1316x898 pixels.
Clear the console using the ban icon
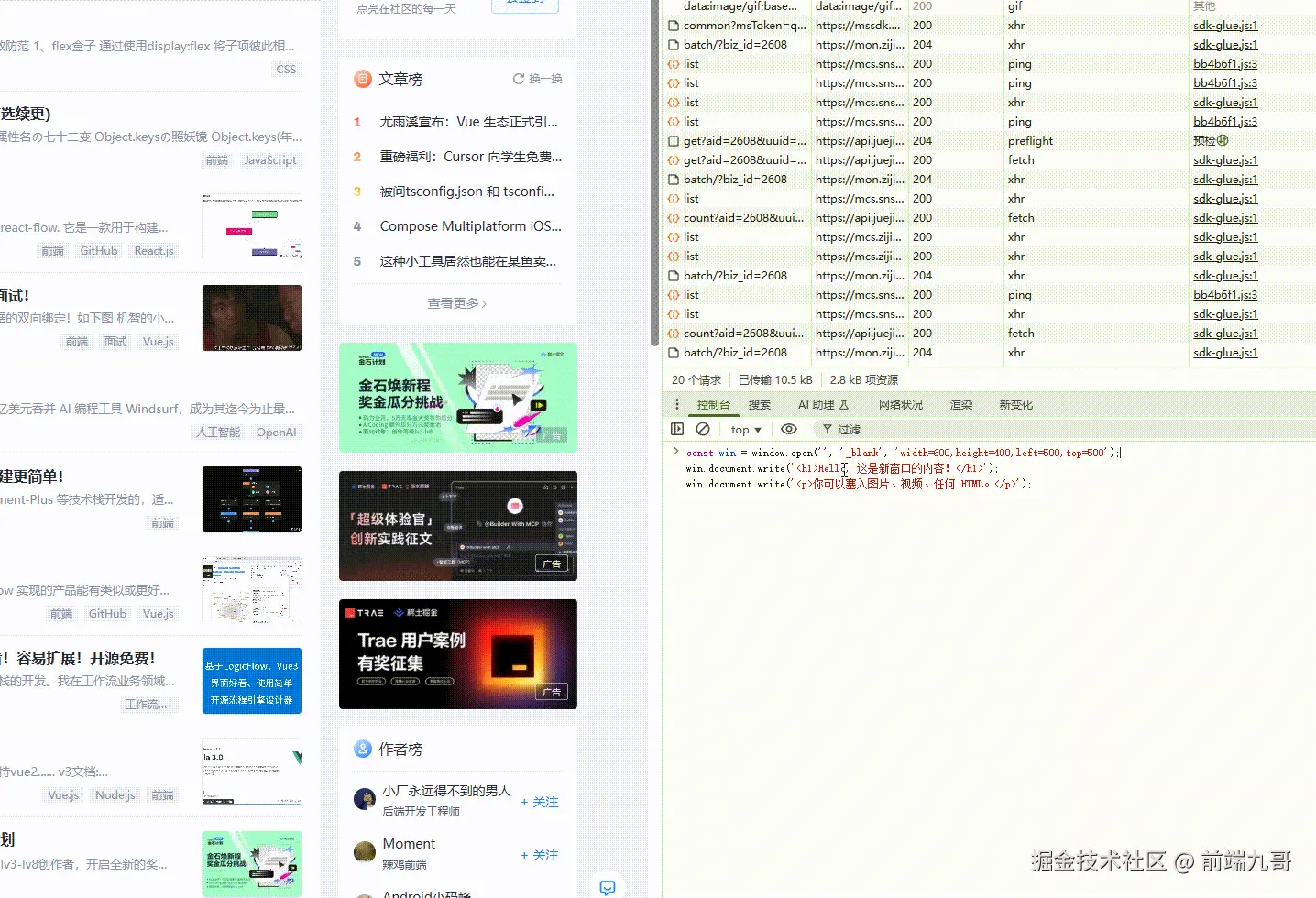point(702,428)
